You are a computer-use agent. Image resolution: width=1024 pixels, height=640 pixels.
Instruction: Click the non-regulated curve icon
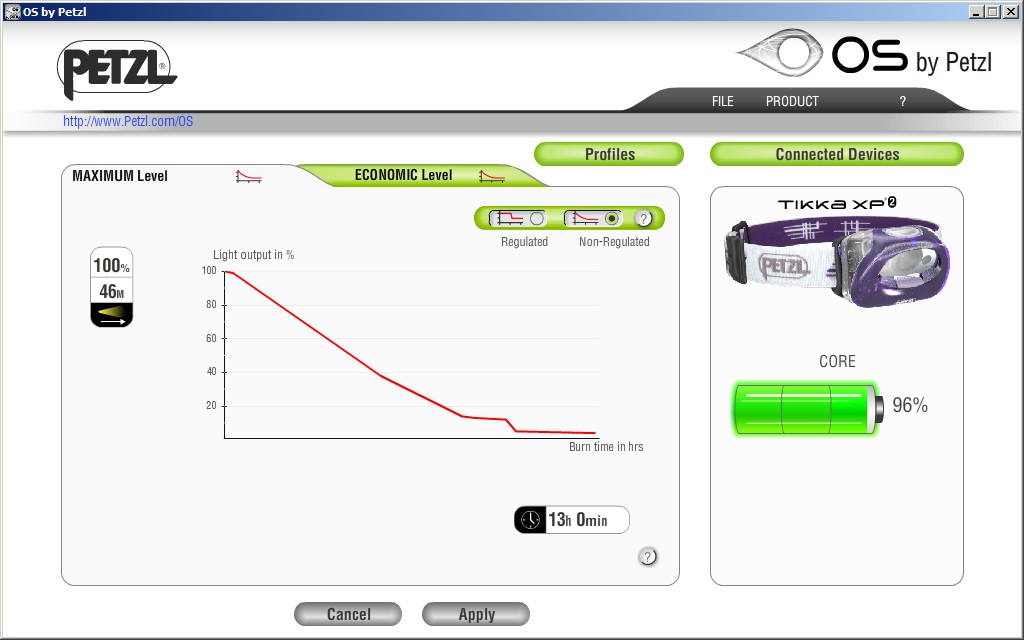584,218
